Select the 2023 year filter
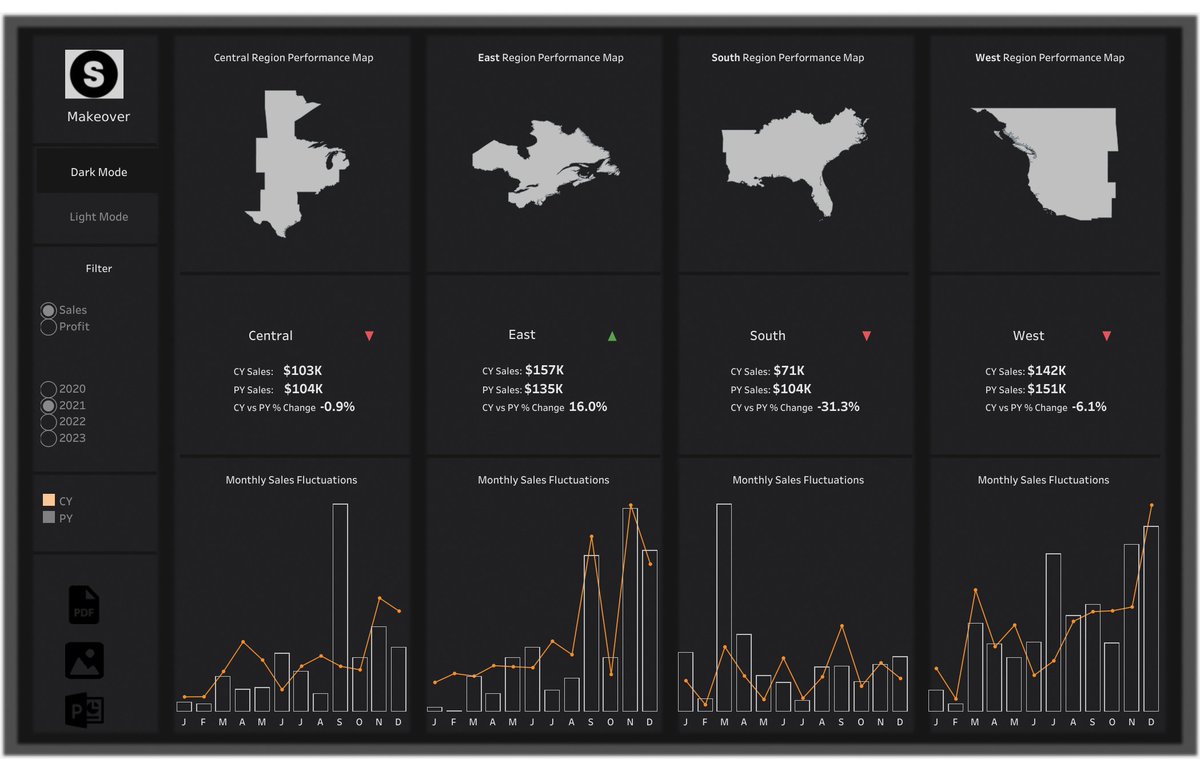 pyautogui.click(x=48, y=437)
